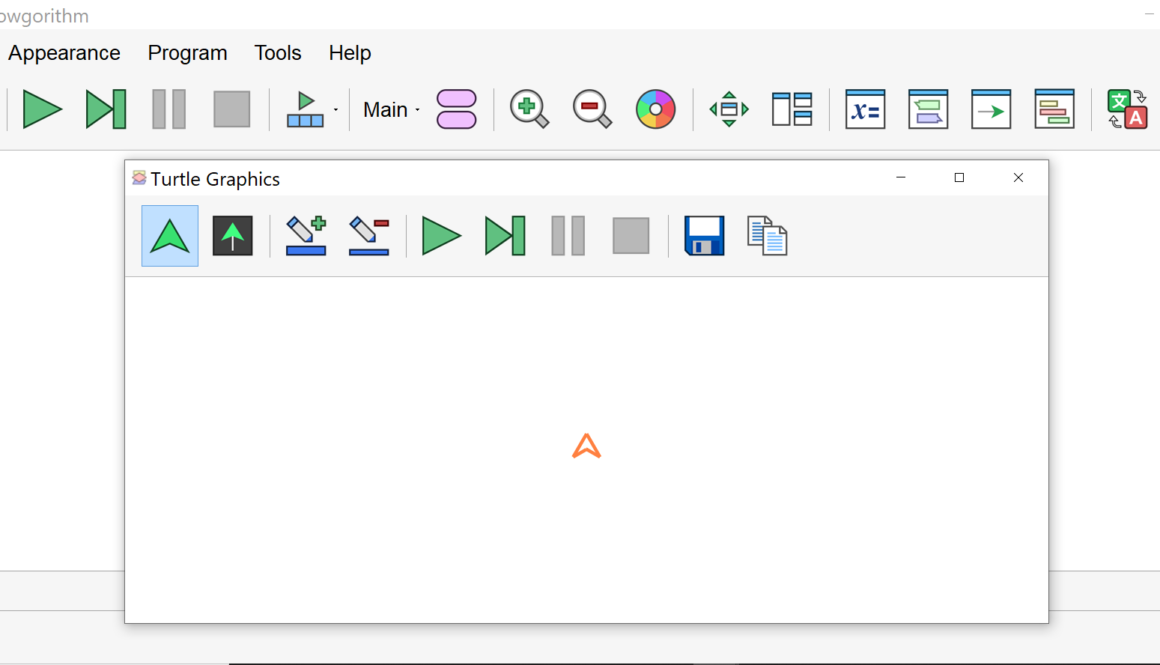
Task: Copy the turtle image to clipboard
Action: pyautogui.click(x=767, y=236)
